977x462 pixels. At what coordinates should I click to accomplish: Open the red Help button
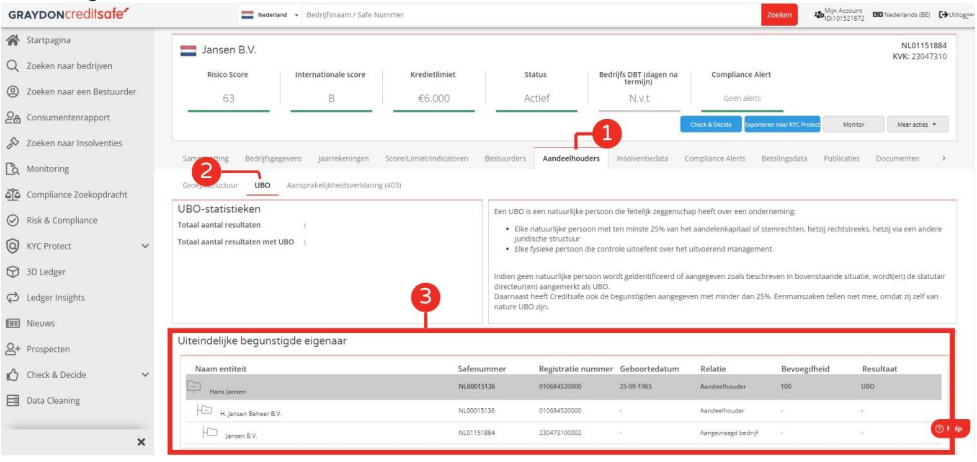[950, 428]
